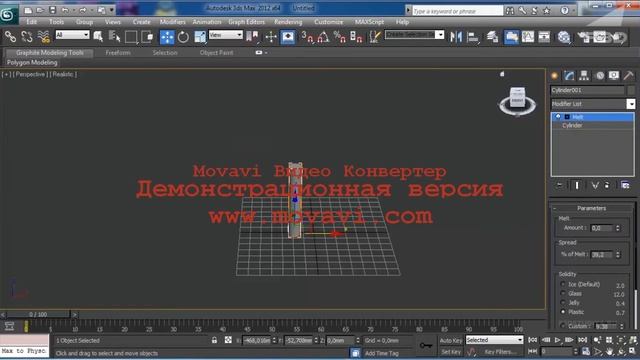Click the Set Key button
640x360 pixels.
[x=451, y=351]
